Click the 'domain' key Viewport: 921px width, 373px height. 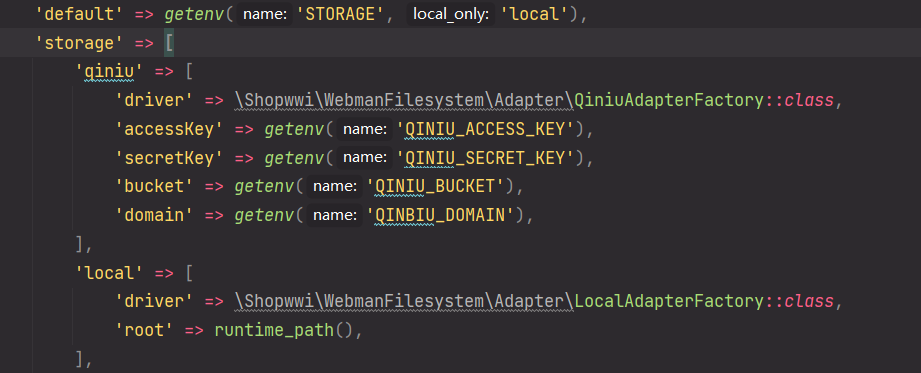coord(154,216)
